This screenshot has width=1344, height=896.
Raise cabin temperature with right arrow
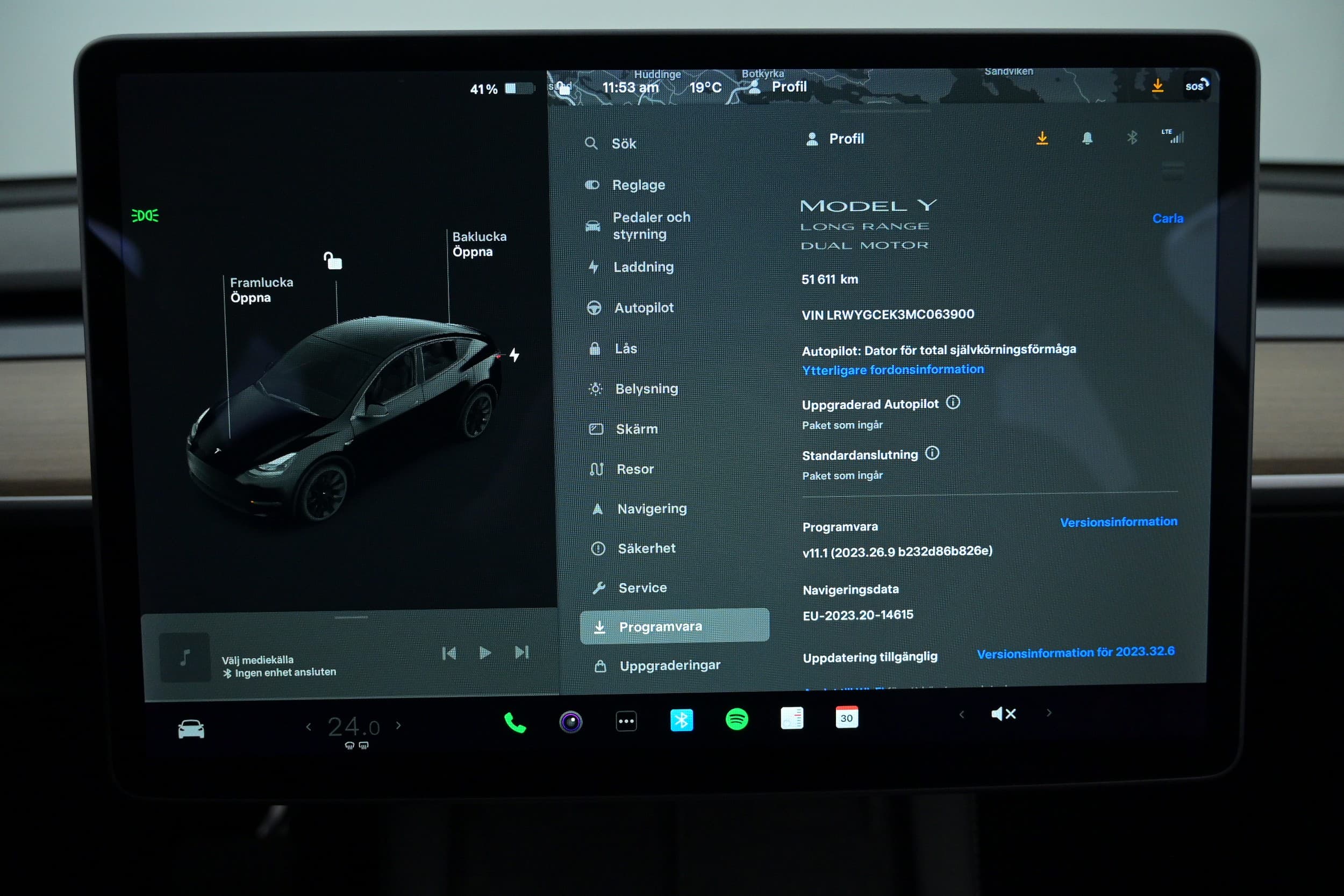(398, 725)
